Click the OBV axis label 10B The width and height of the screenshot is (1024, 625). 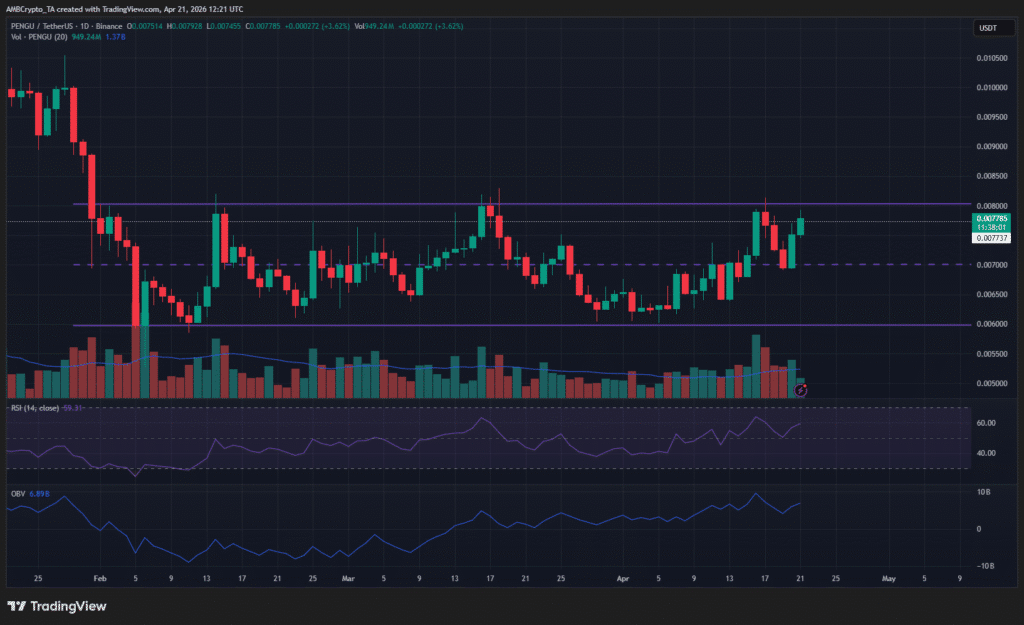pyautogui.click(x=984, y=492)
